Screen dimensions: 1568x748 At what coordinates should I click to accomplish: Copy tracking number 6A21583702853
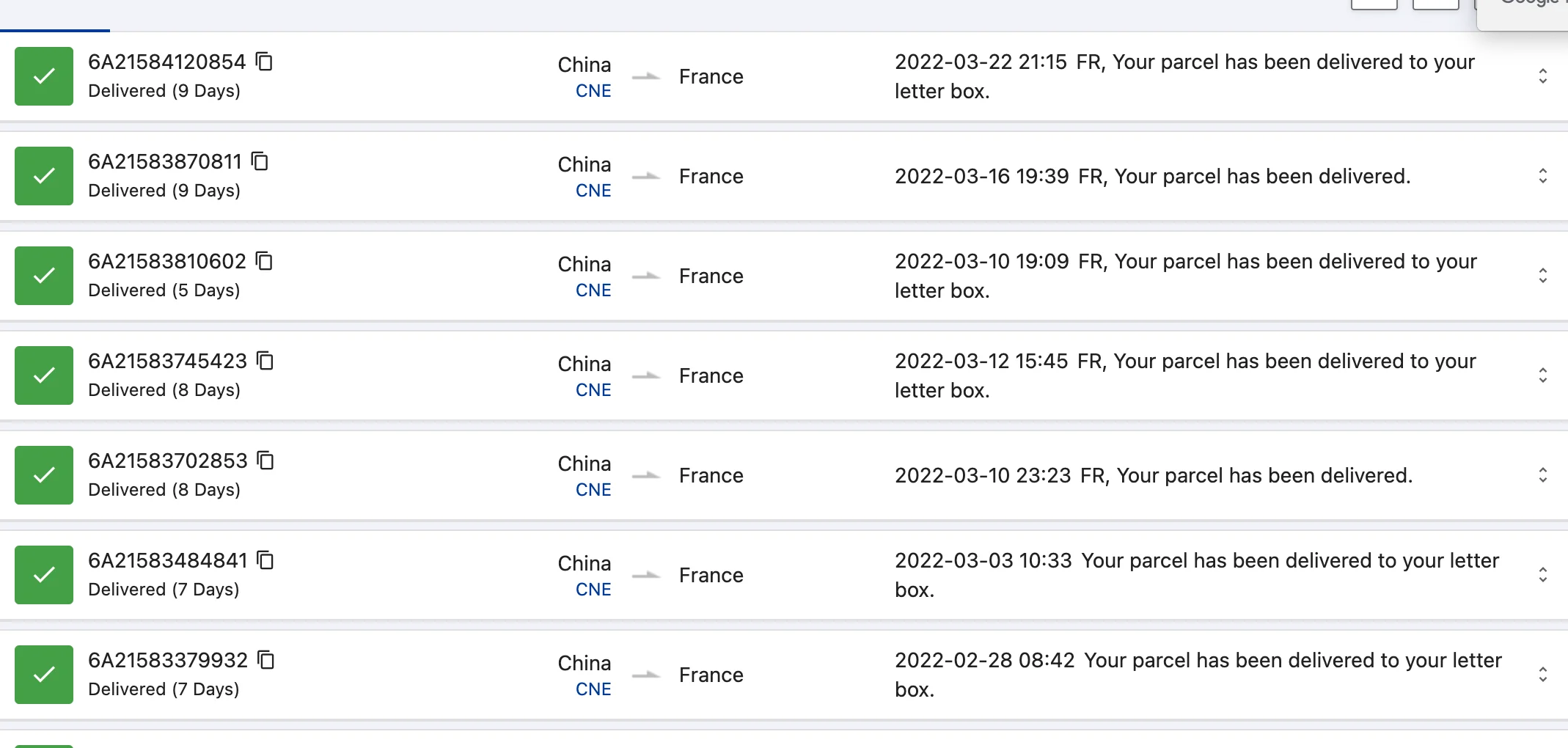(265, 461)
